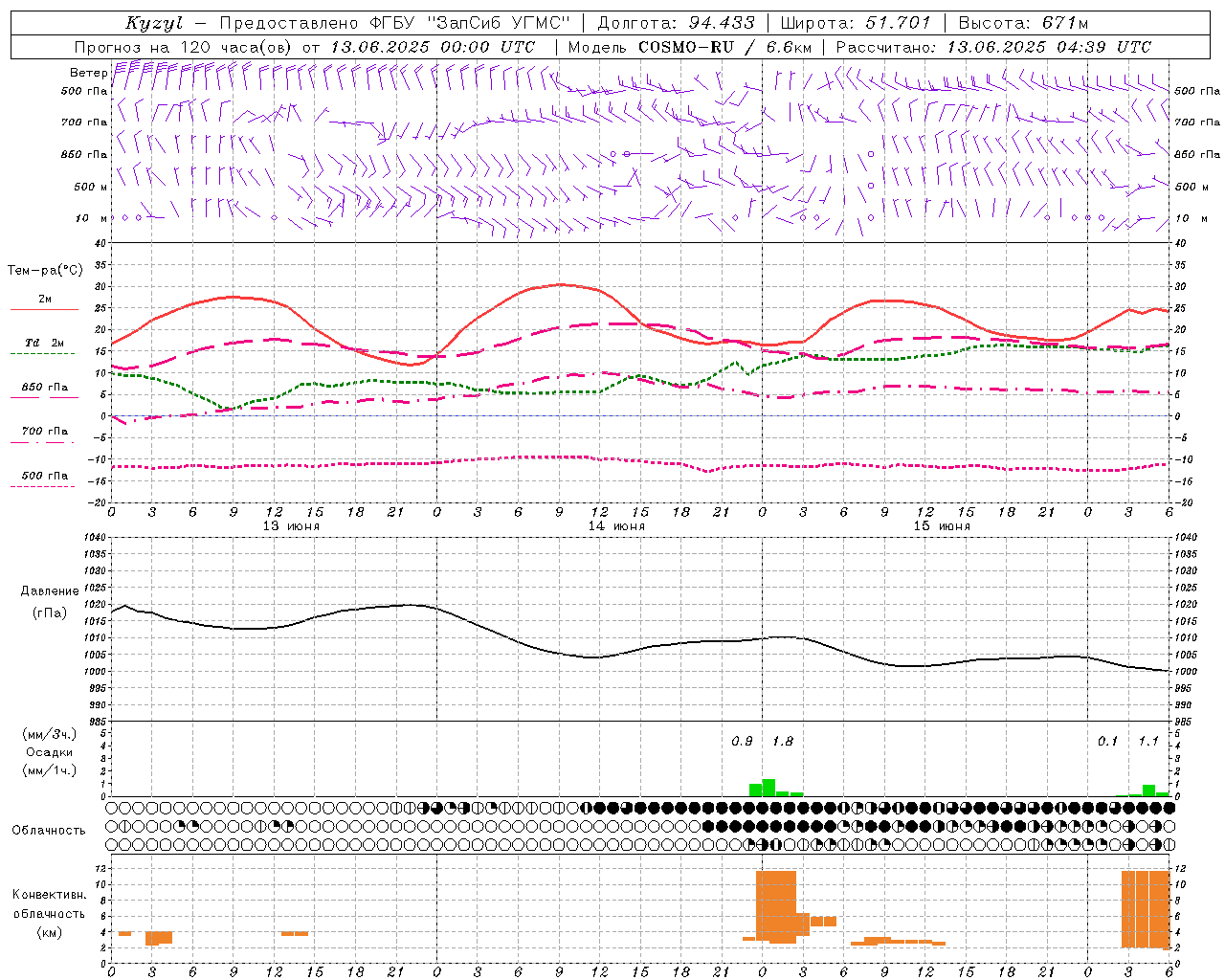This screenshot has height=980, width=1225.
Task: Click the "15 июня" date label
Action: [942, 526]
